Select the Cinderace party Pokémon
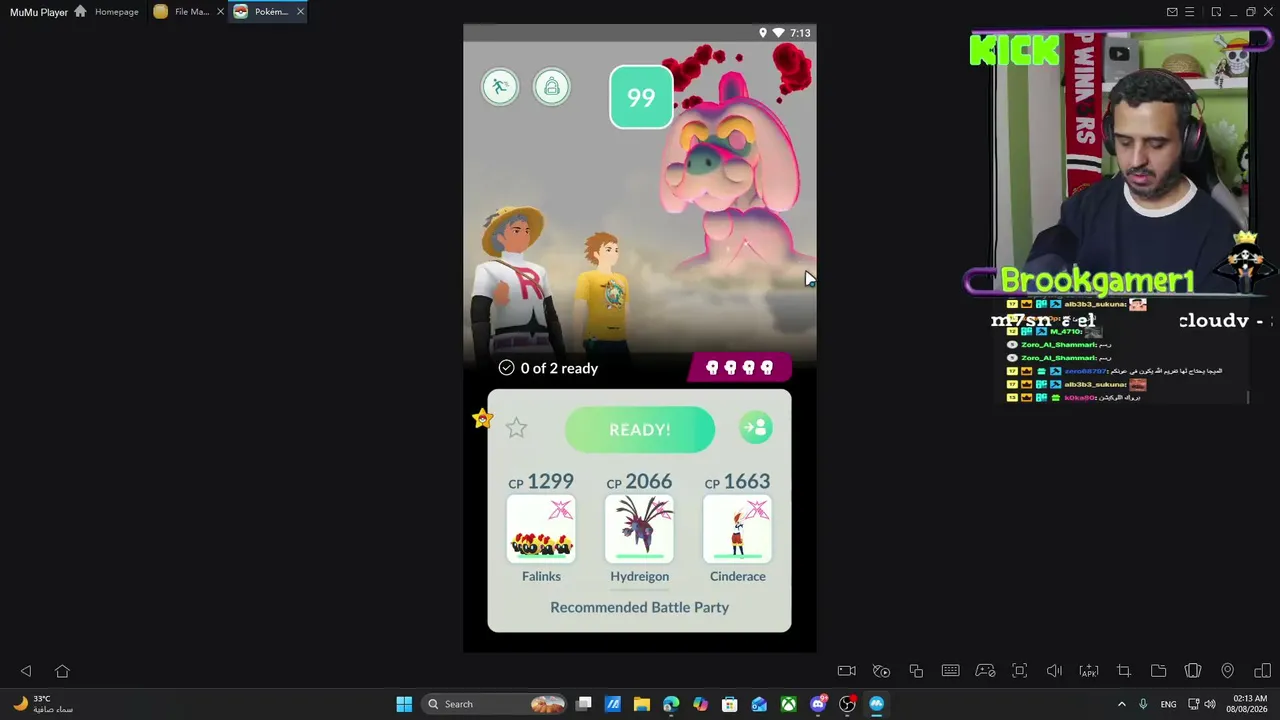 point(738,528)
